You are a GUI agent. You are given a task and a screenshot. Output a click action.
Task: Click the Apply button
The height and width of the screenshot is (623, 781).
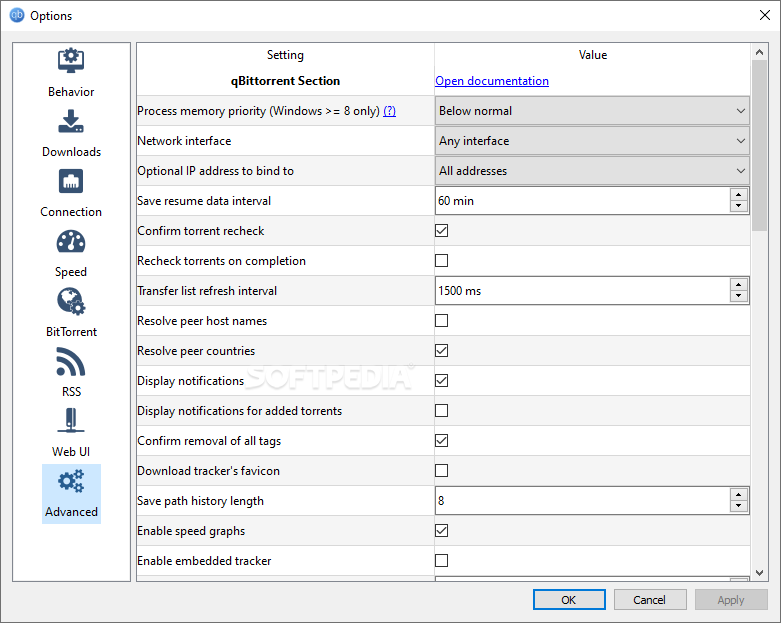coord(731,600)
